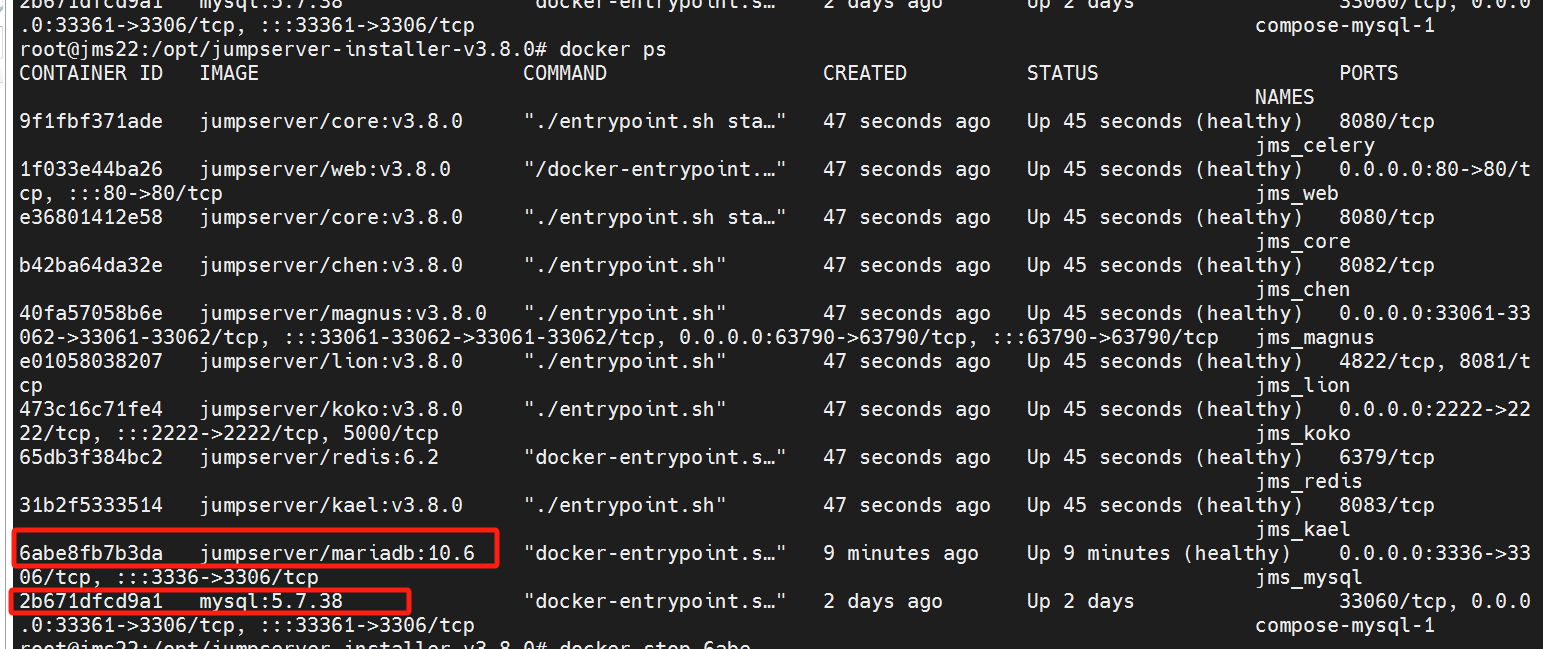This screenshot has height=649, width=1543.
Task: Click container ID e36801412e58
Action: pyautogui.click(x=90, y=217)
